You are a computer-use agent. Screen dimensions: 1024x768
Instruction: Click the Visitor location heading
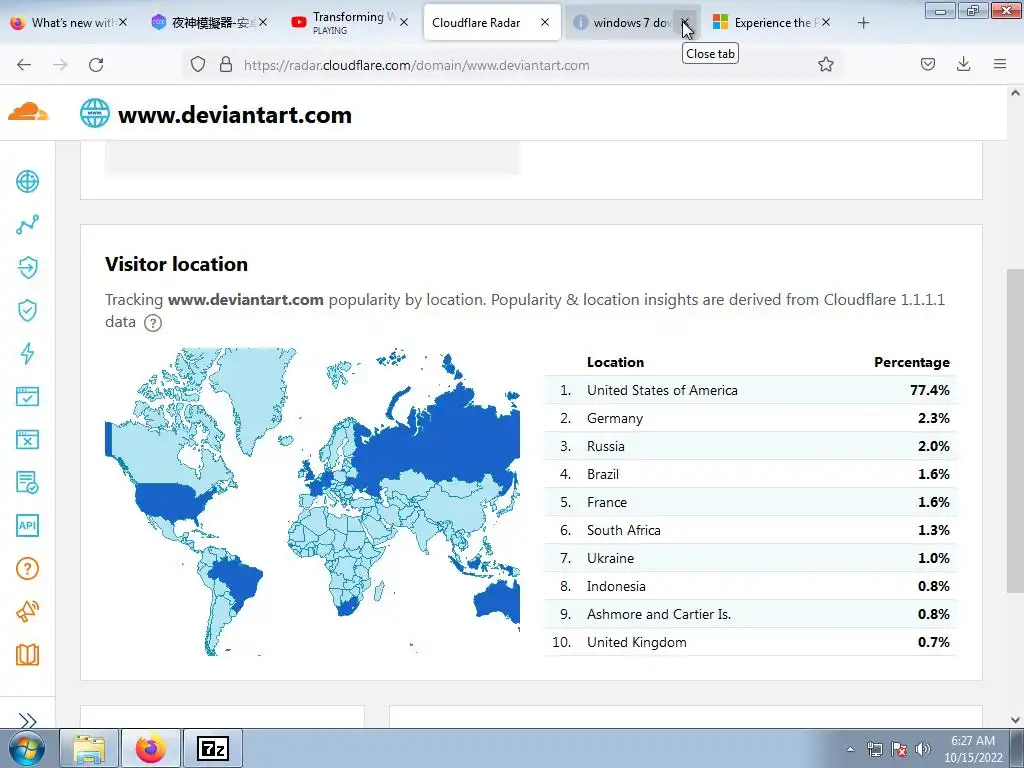click(x=176, y=264)
